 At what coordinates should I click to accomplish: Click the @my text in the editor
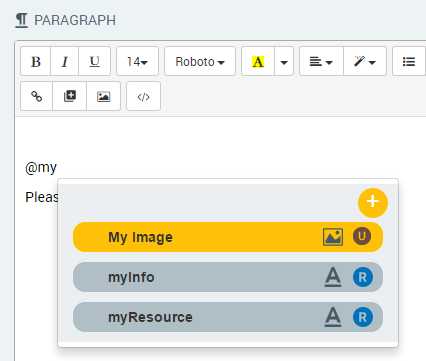click(x=41, y=168)
